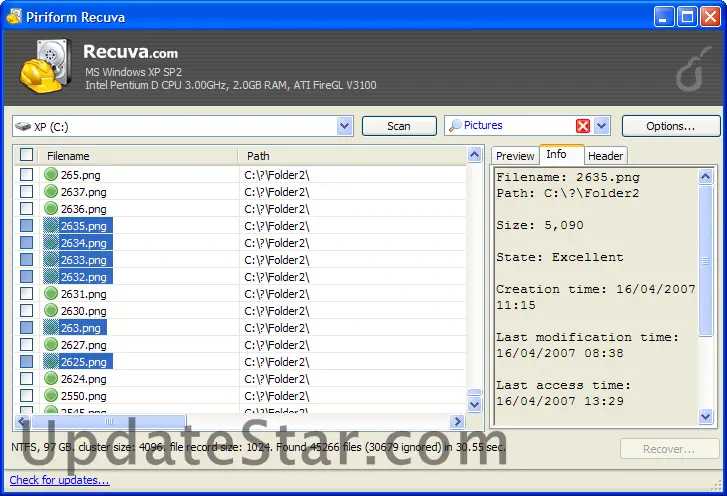Tick the checkbox for 2627.png
727x496 pixels.
click(x=26, y=344)
